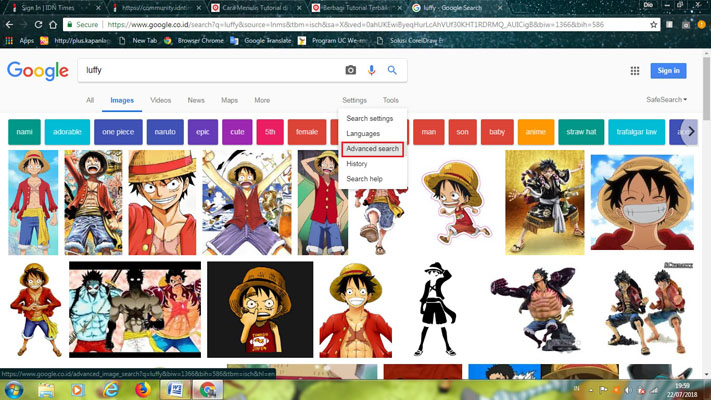Image resolution: width=711 pixels, height=400 pixels.
Task: Start voice search with microphone icon
Action: point(371,70)
